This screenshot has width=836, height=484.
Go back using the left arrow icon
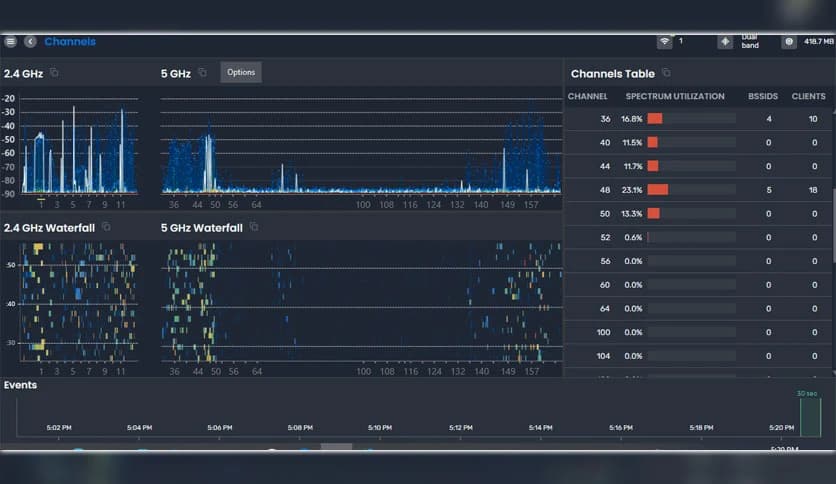30,42
